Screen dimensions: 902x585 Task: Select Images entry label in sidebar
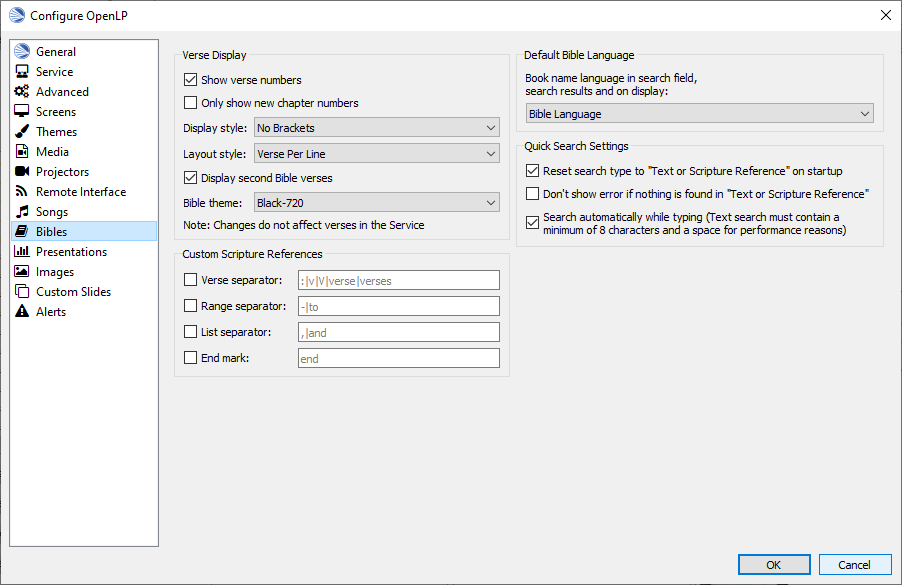coord(55,272)
